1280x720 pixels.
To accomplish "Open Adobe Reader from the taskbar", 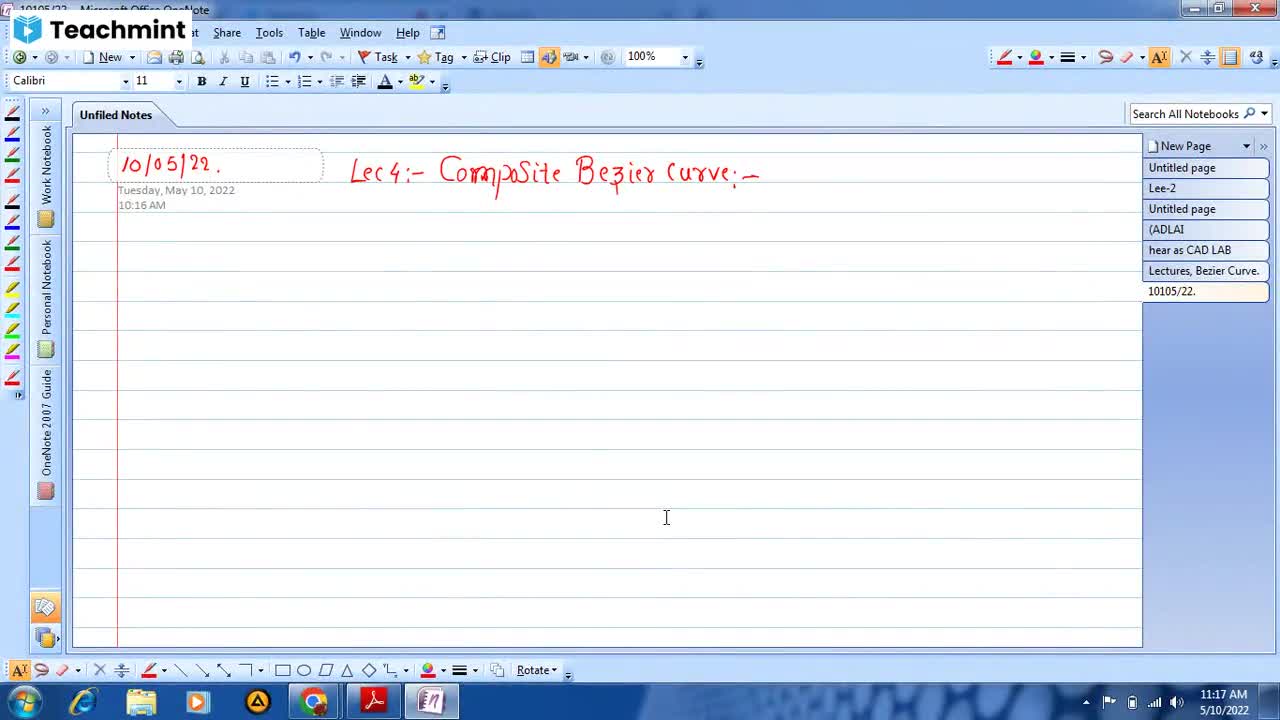I will click(x=374, y=702).
